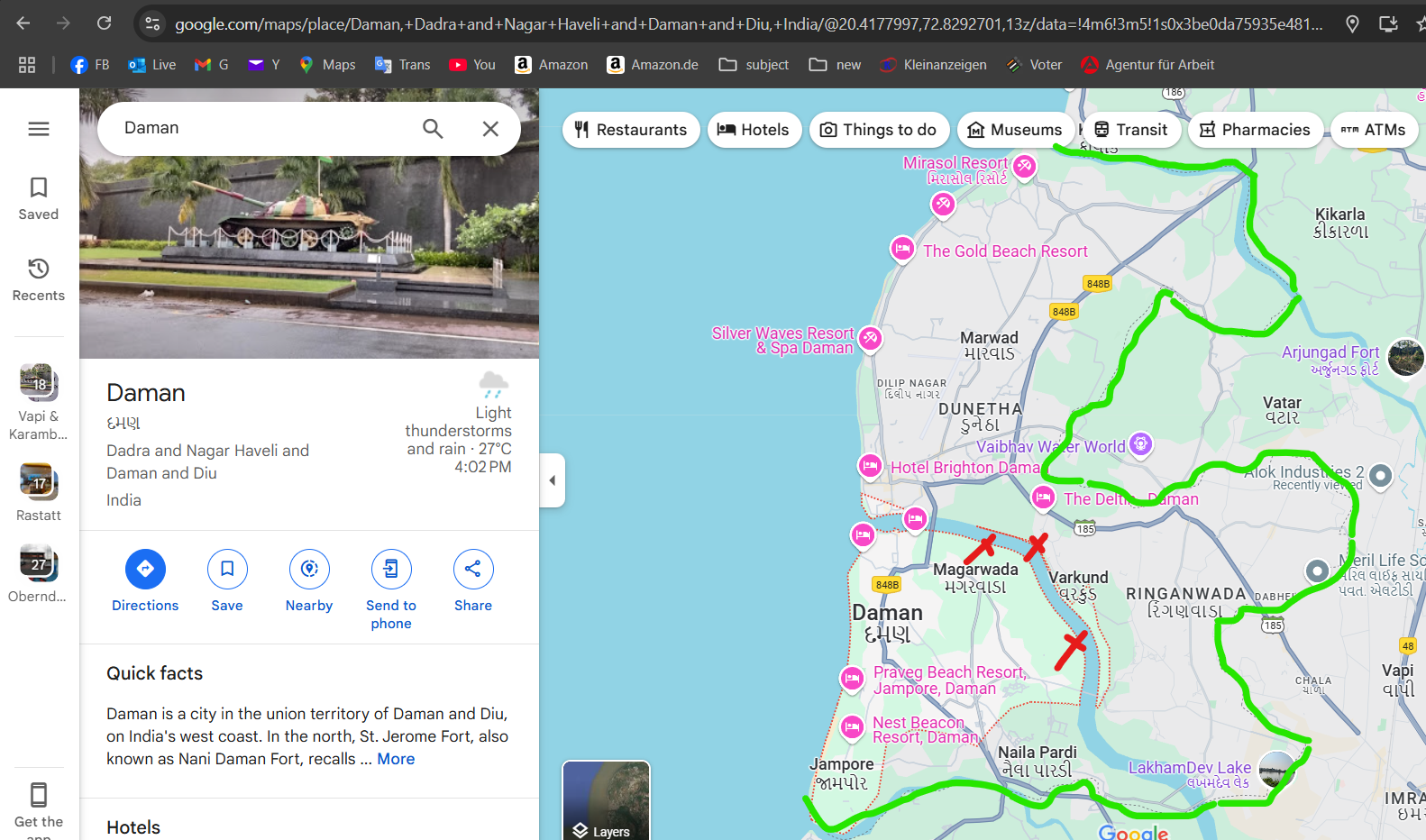The image size is (1426, 840).
Task: Open the Amazon bookmark
Action: [x=551, y=65]
